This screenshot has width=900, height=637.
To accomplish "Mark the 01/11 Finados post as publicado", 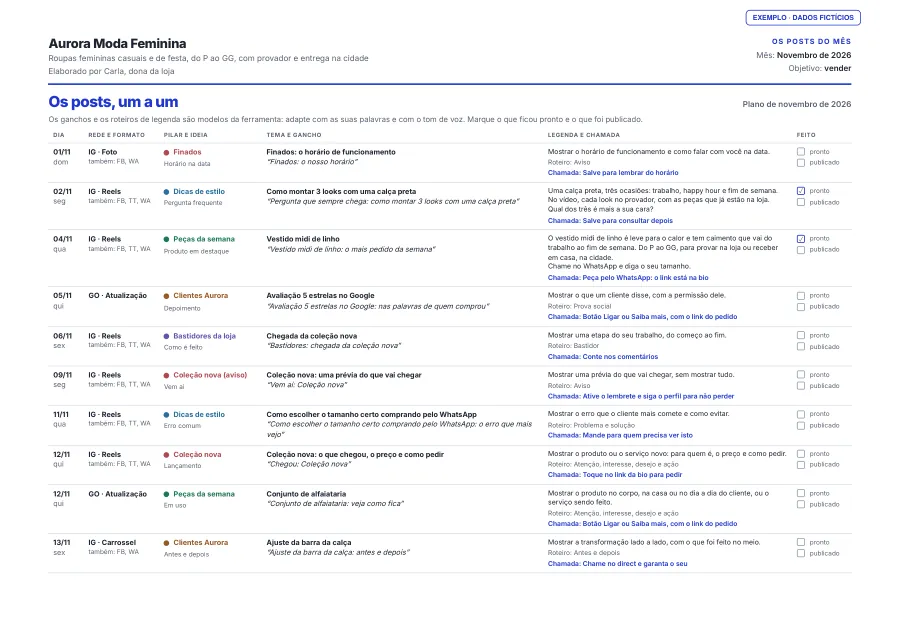I will pyautogui.click(x=801, y=163).
